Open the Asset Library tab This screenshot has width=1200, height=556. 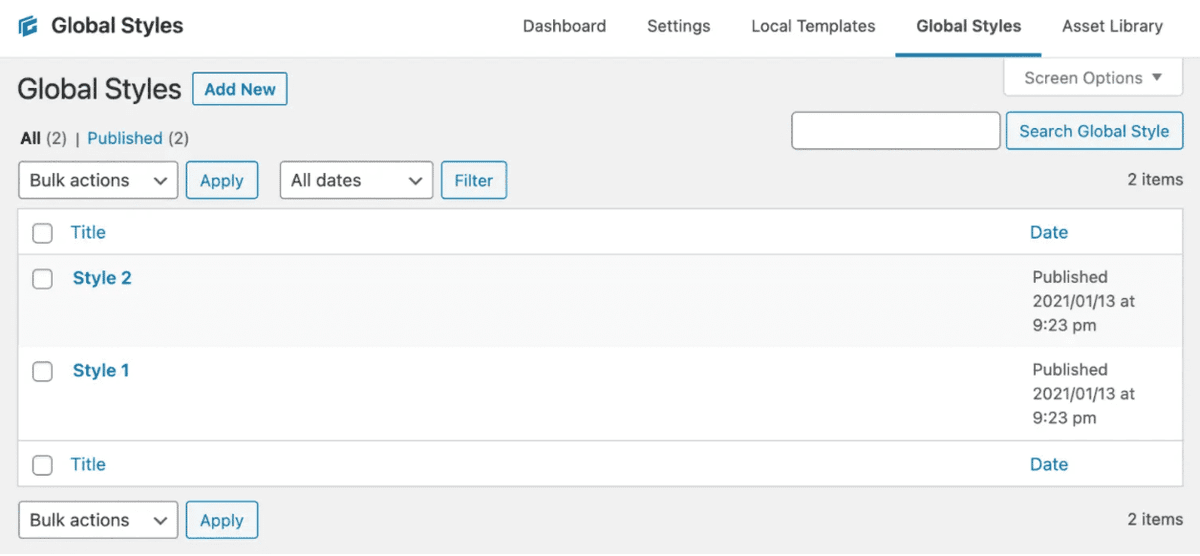pyautogui.click(x=1112, y=27)
